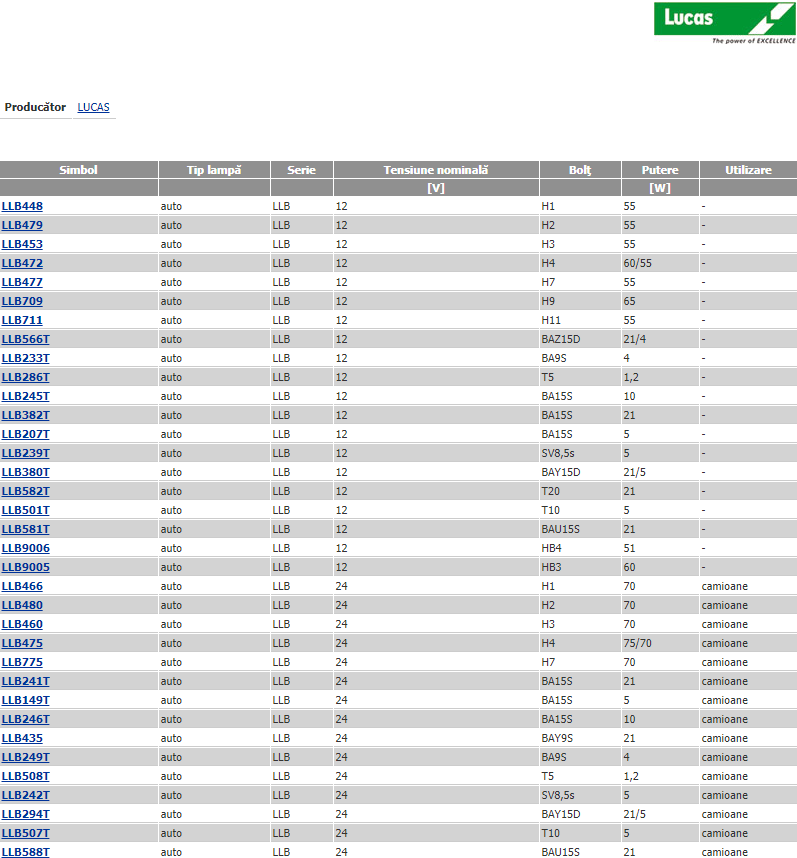Click the Lucas logo image
The height and width of the screenshot is (858, 797).
(725, 23)
